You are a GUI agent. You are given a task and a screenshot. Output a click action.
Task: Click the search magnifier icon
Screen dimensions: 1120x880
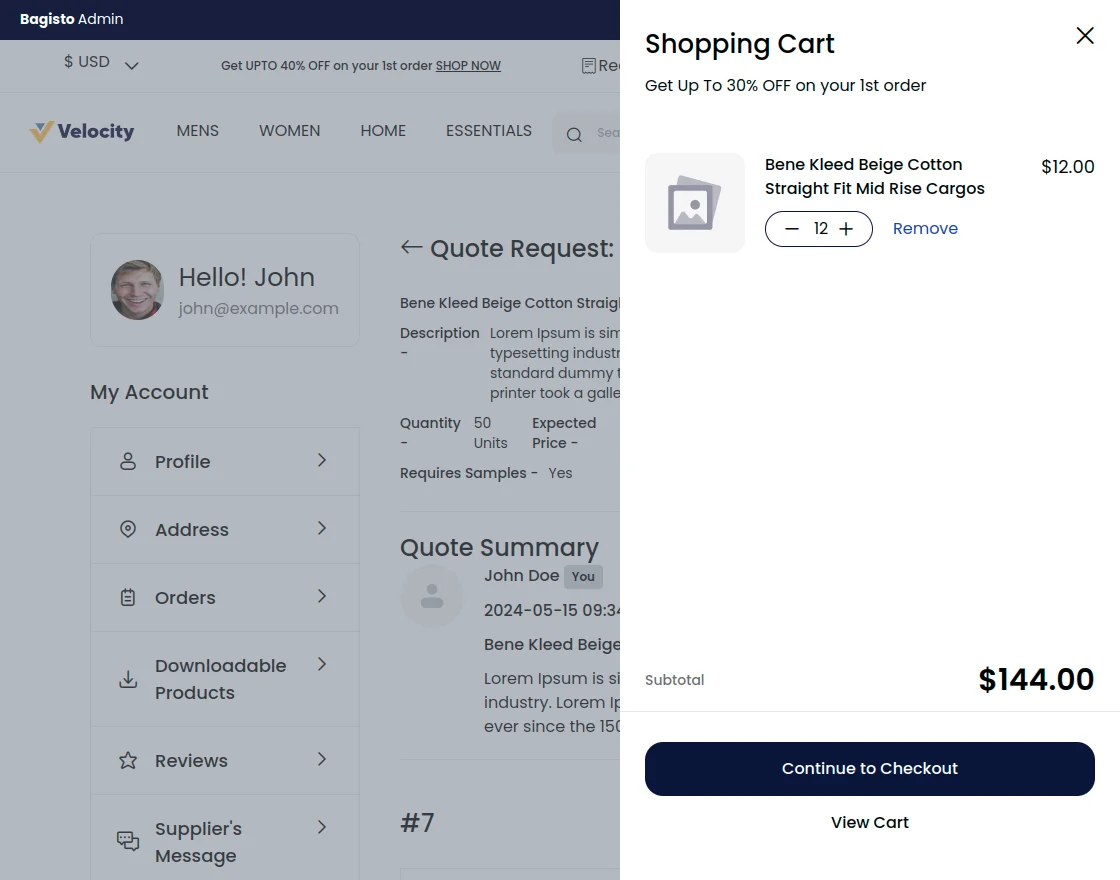[574, 135]
